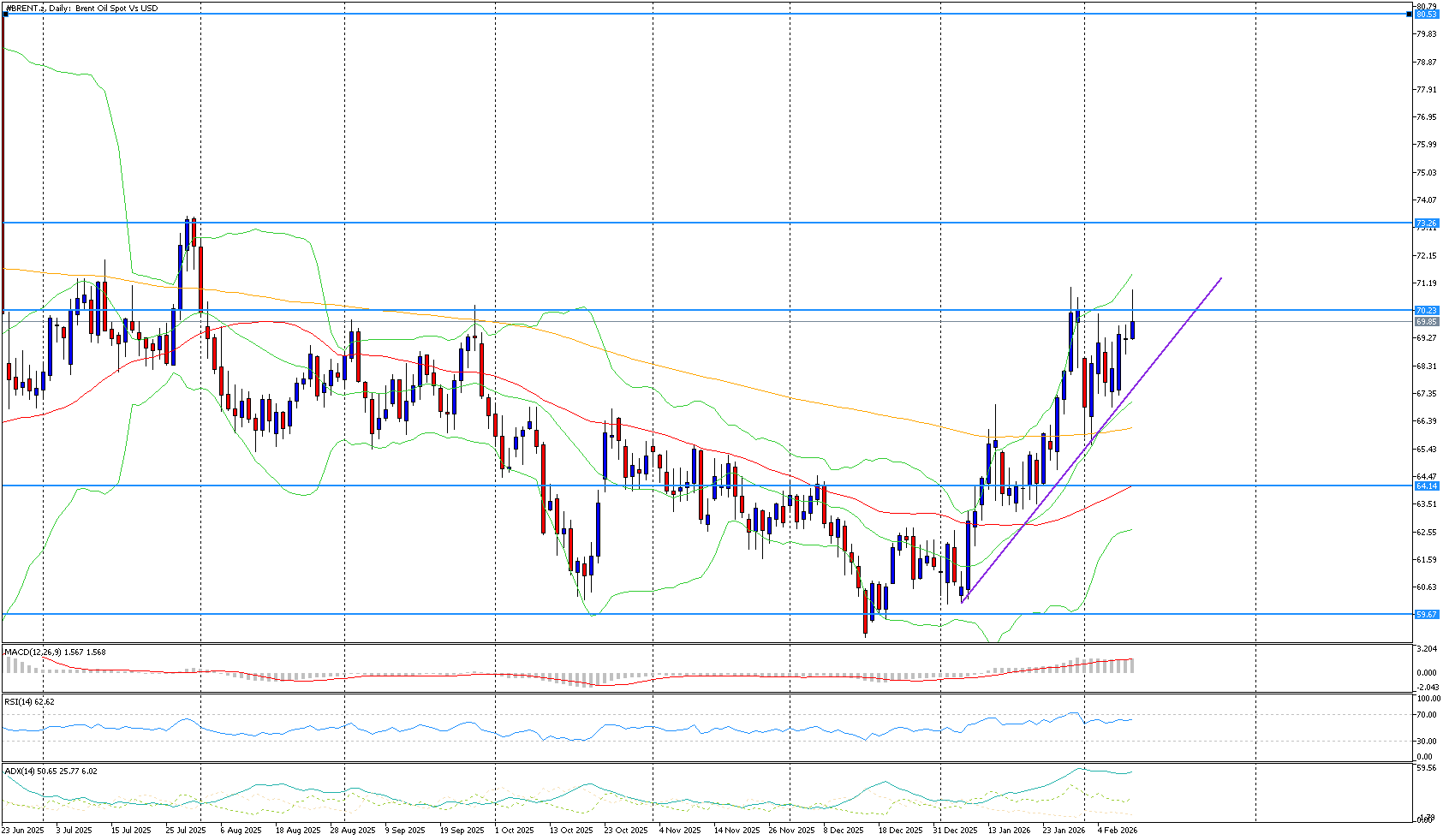Click the gray 69.85 current price label
Screen dimensions: 1449x840
(1426, 322)
